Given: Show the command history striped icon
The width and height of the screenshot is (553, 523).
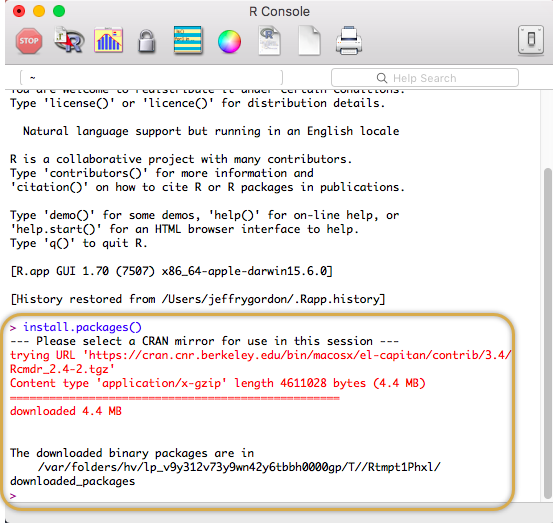Looking at the screenshot, I should [x=188, y=40].
